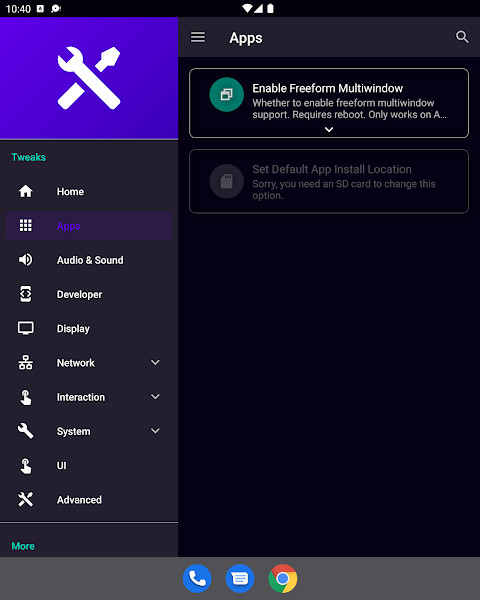This screenshot has height=600, width=480.
Task: Expand the Network submenu chevron
Action: (x=155, y=362)
